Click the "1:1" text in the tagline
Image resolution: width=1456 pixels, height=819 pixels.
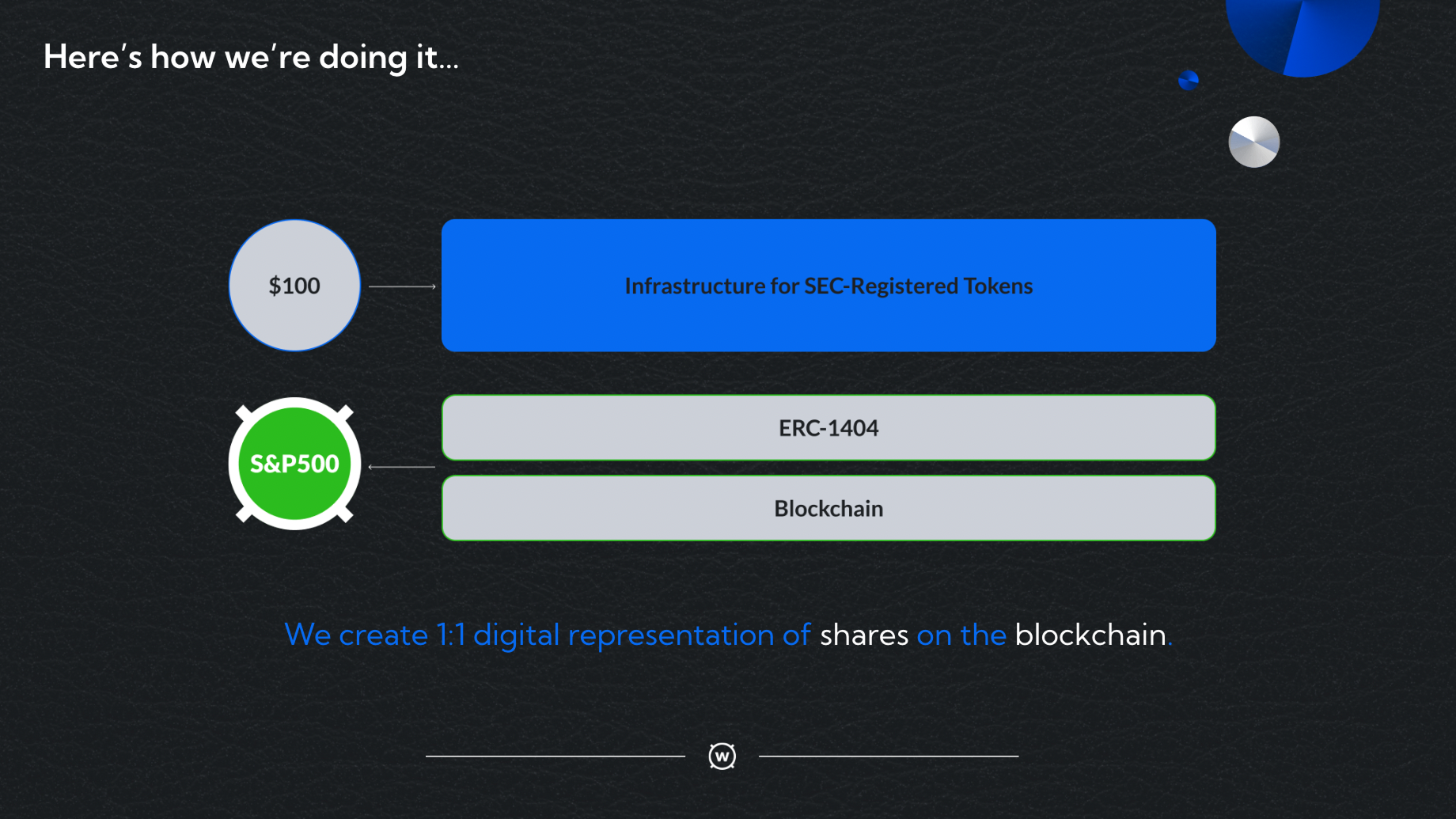coord(451,635)
